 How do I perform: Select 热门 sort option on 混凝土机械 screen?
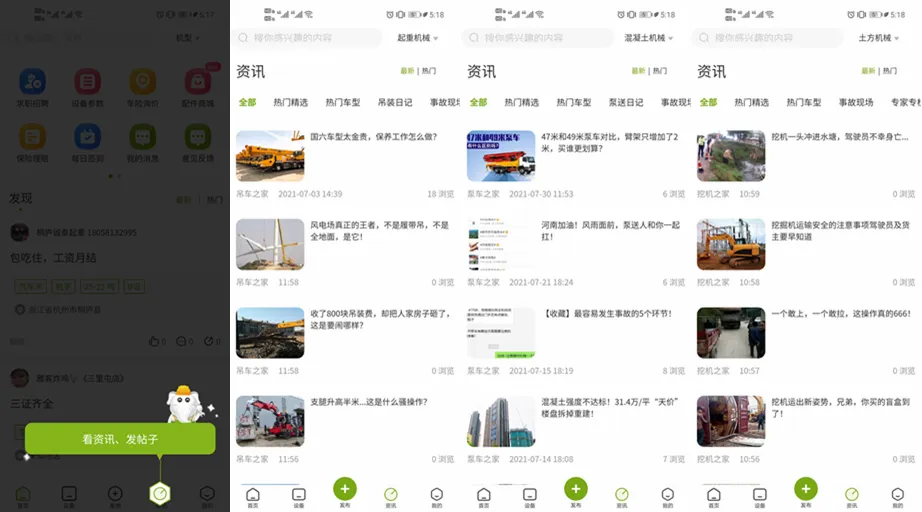click(660, 71)
